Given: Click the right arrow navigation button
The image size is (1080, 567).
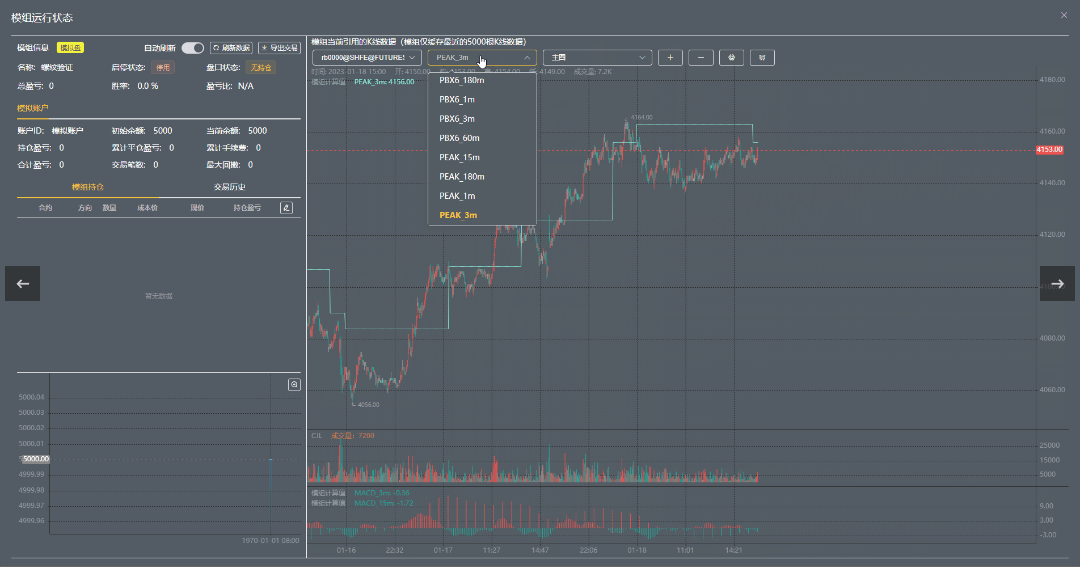Looking at the screenshot, I should click(x=1057, y=284).
